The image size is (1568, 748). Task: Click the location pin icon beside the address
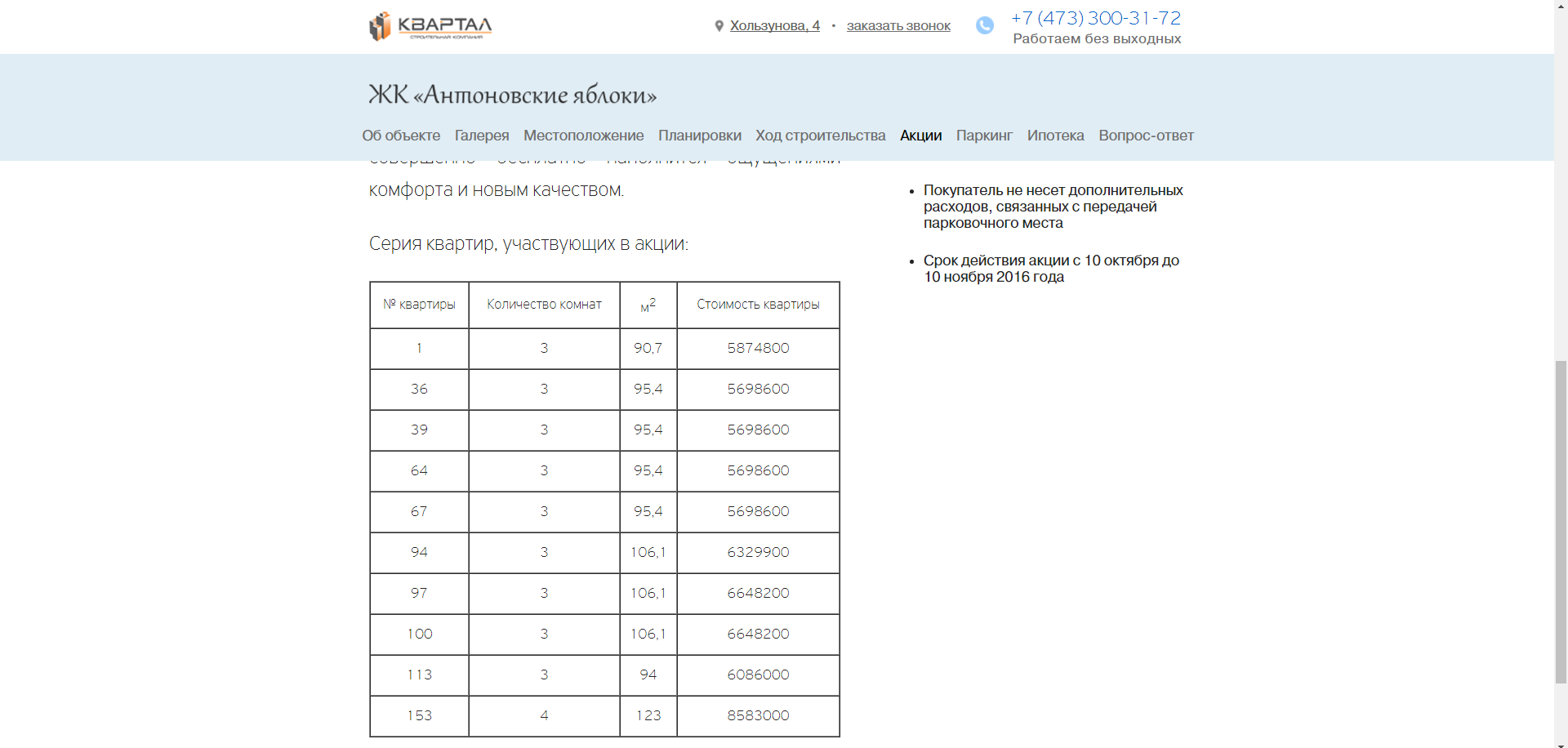tap(719, 26)
